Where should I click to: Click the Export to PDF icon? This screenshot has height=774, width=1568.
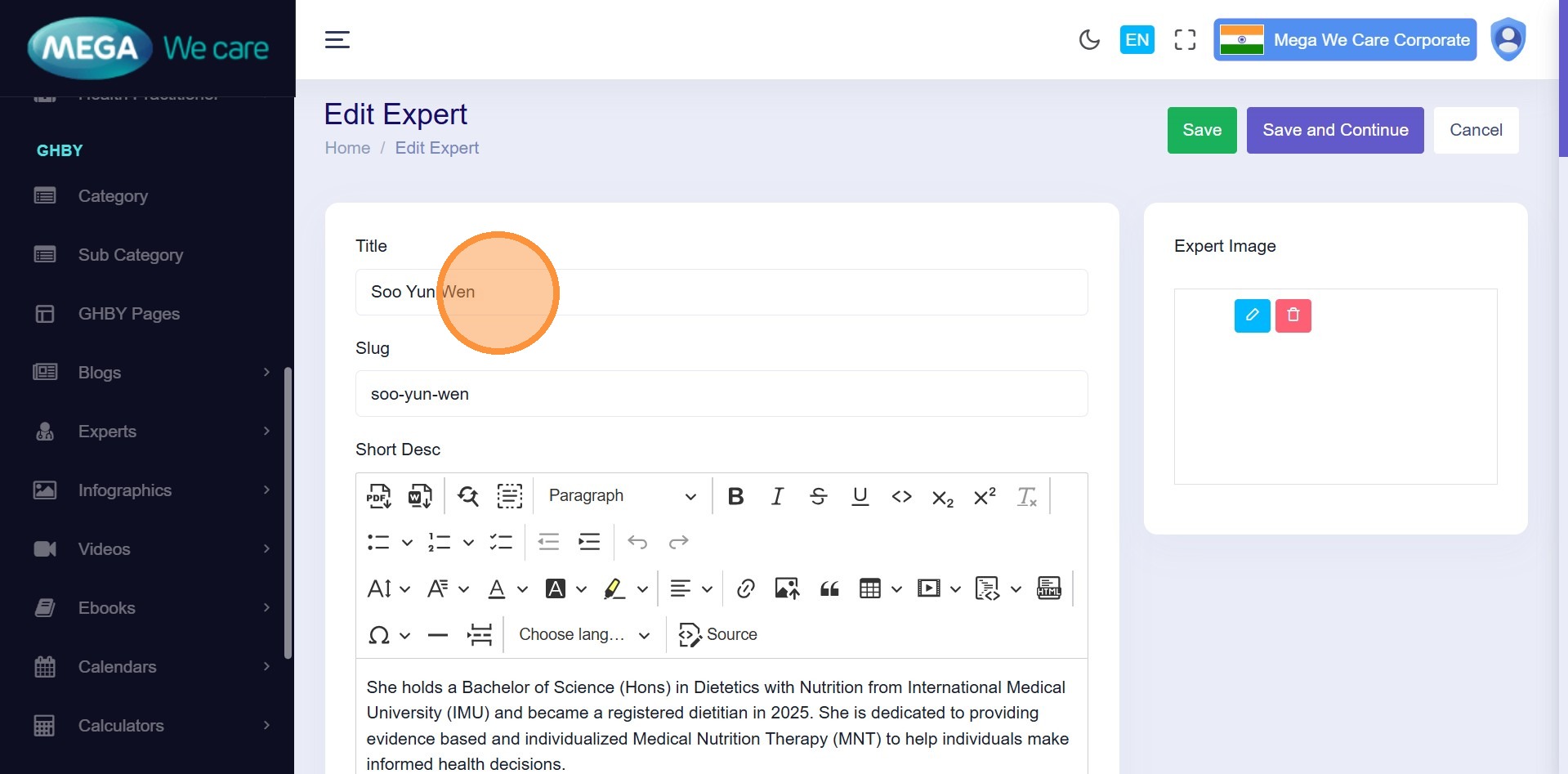pyautogui.click(x=378, y=496)
